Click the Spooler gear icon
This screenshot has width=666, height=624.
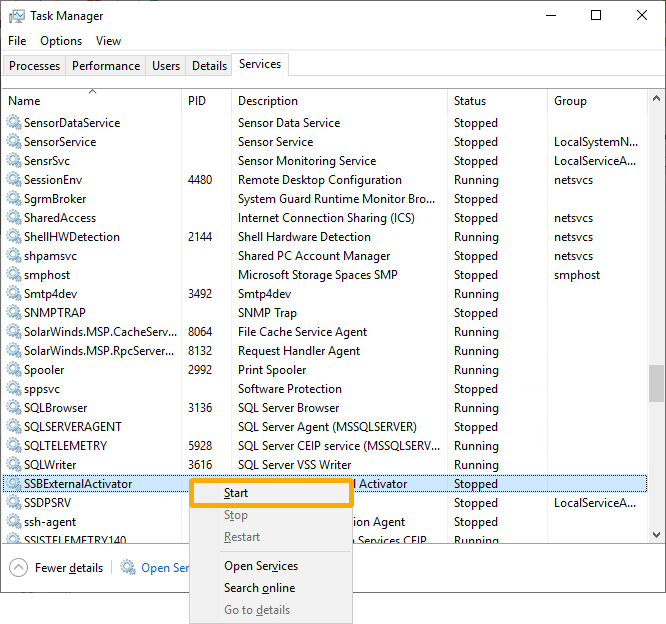pos(14,369)
